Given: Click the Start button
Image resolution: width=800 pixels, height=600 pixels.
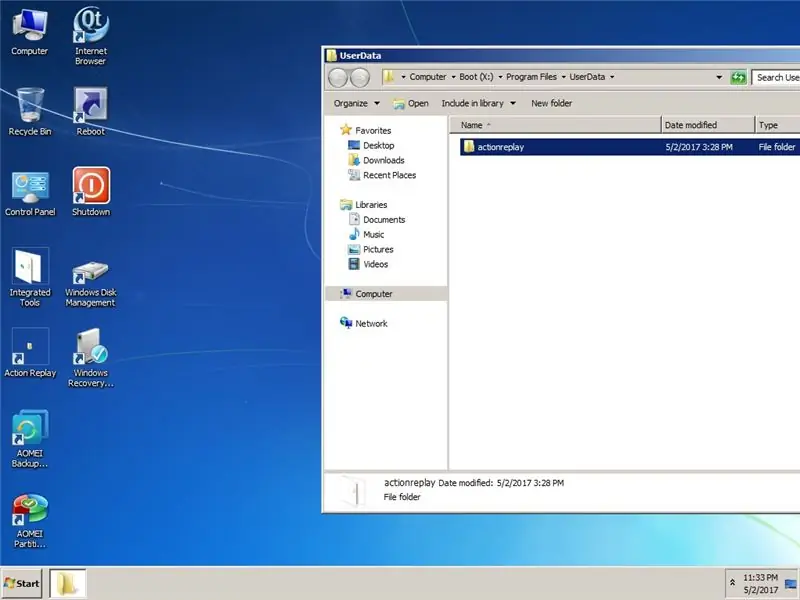Looking at the screenshot, I should (21, 583).
